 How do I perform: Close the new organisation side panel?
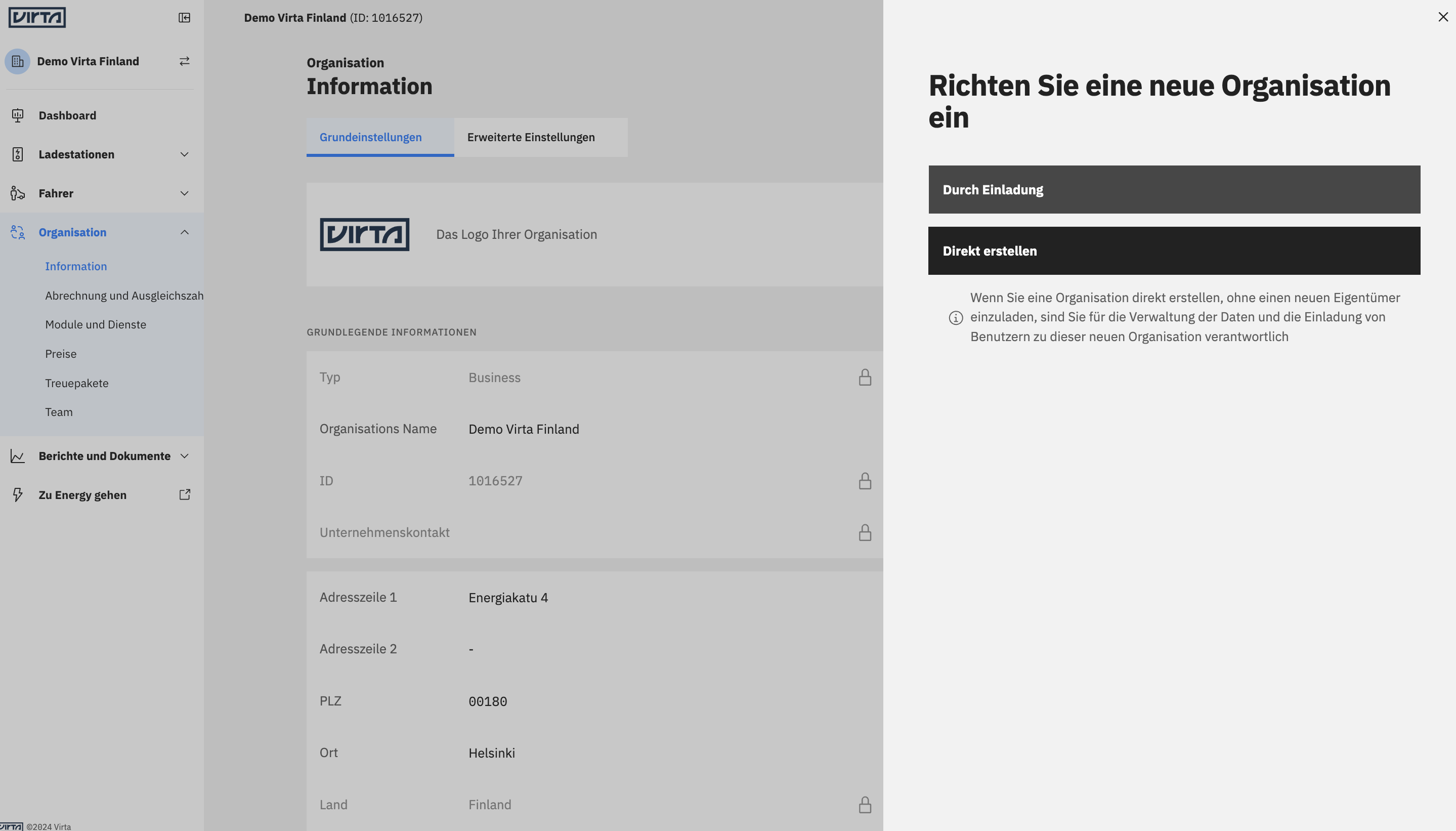pos(1443,17)
